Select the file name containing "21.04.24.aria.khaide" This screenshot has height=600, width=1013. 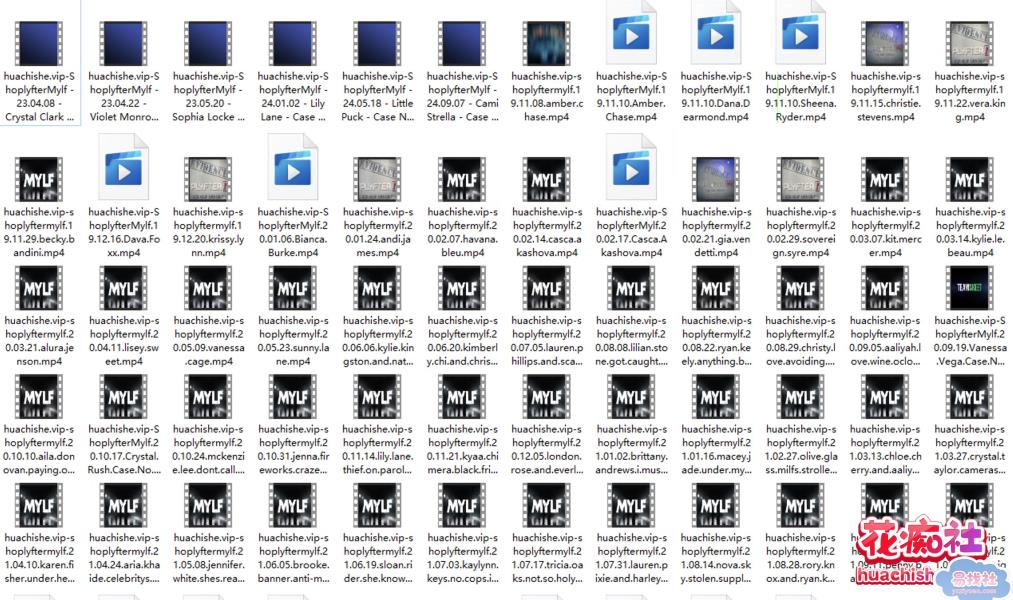pos(123,558)
